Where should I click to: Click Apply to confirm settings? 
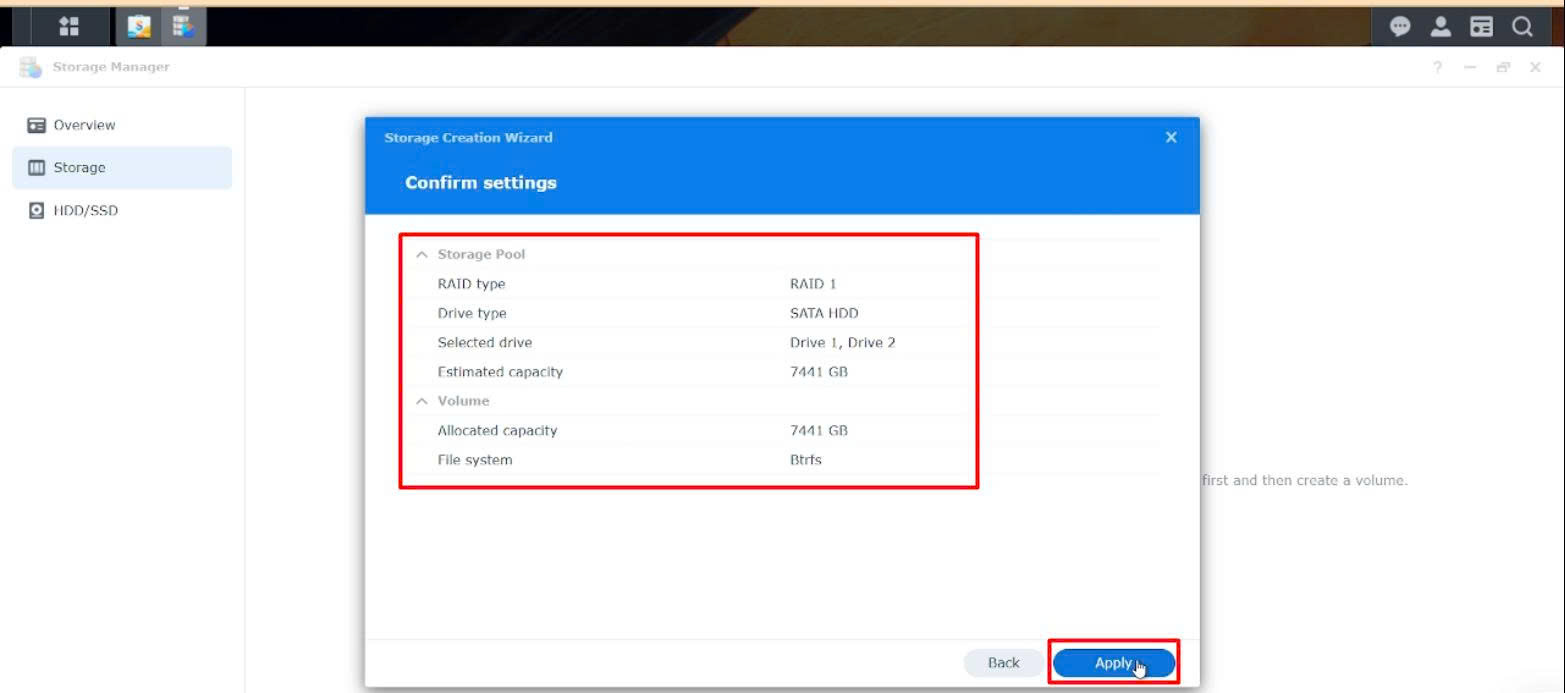click(1113, 663)
